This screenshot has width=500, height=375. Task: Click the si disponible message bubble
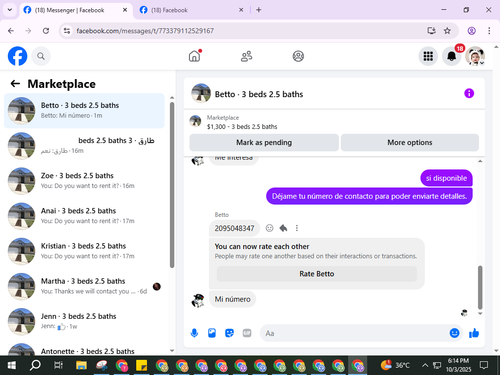point(446,178)
